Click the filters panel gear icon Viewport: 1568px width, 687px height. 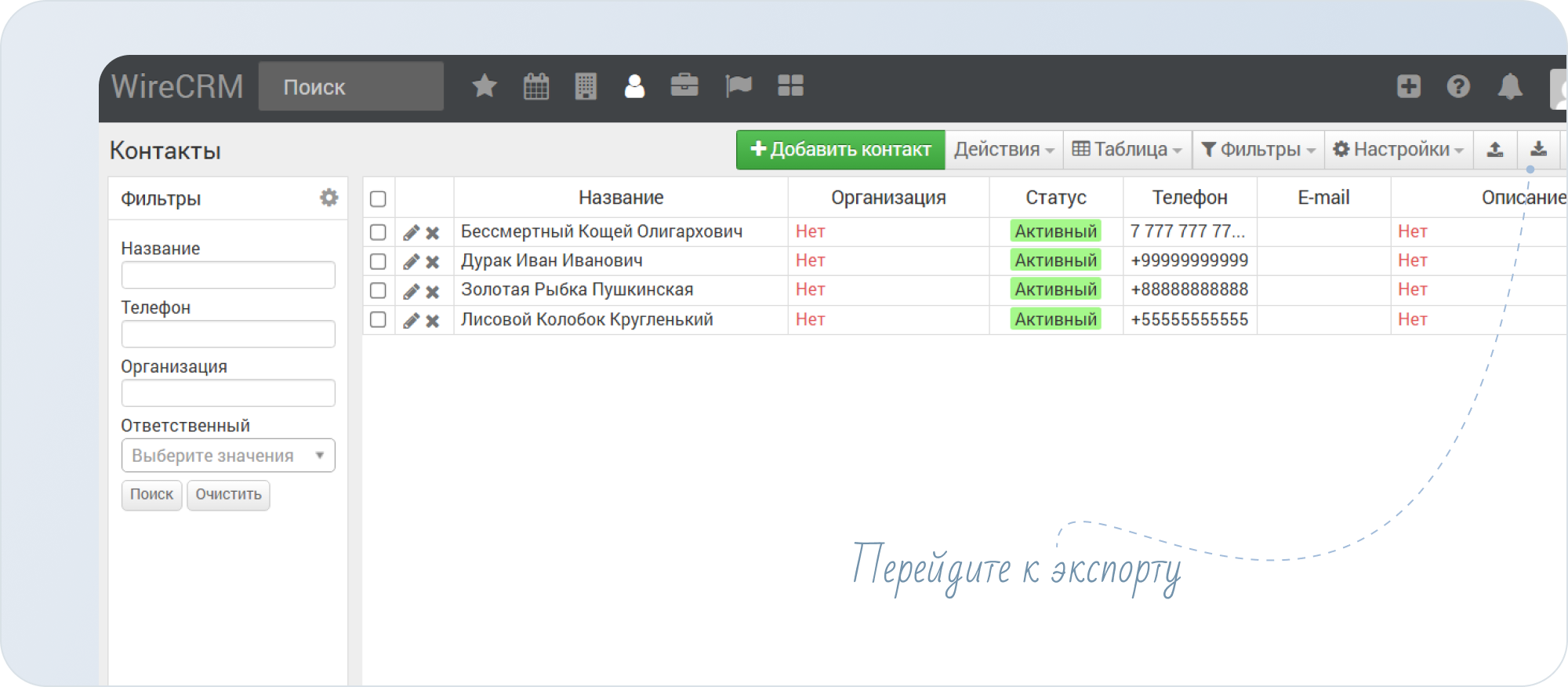(329, 198)
